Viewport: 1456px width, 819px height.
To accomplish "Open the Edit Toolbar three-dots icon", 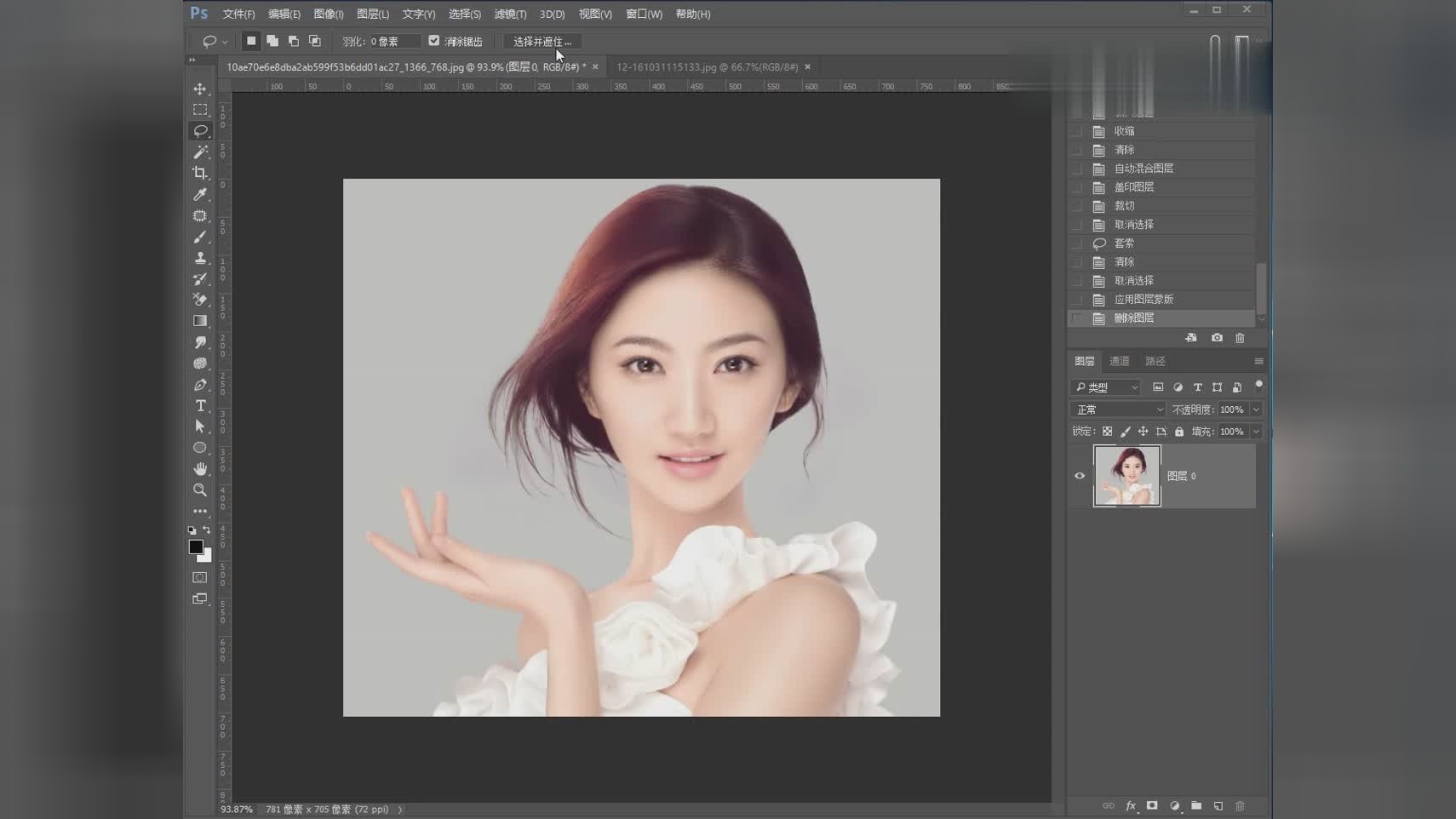I will (x=200, y=511).
